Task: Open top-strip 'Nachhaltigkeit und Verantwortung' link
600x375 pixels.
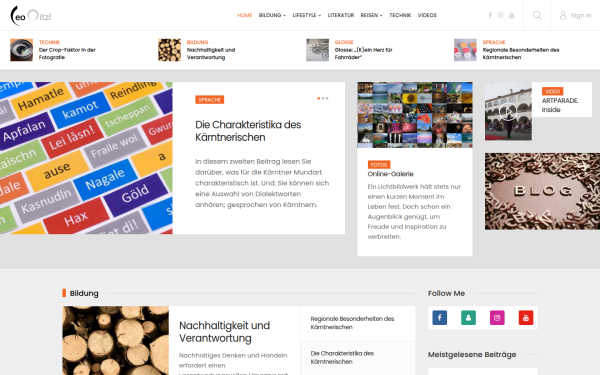Action: tap(211, 54)
